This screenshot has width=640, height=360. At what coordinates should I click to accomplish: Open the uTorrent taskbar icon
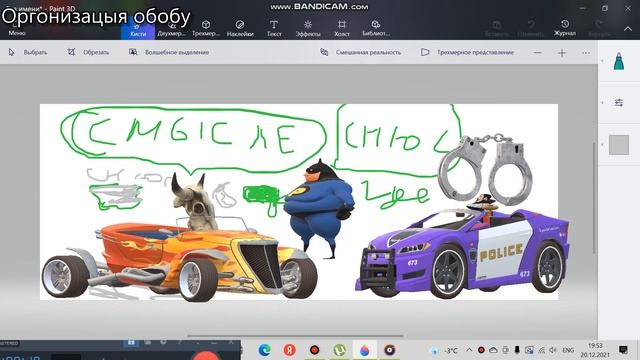click(x=339, y=350)
